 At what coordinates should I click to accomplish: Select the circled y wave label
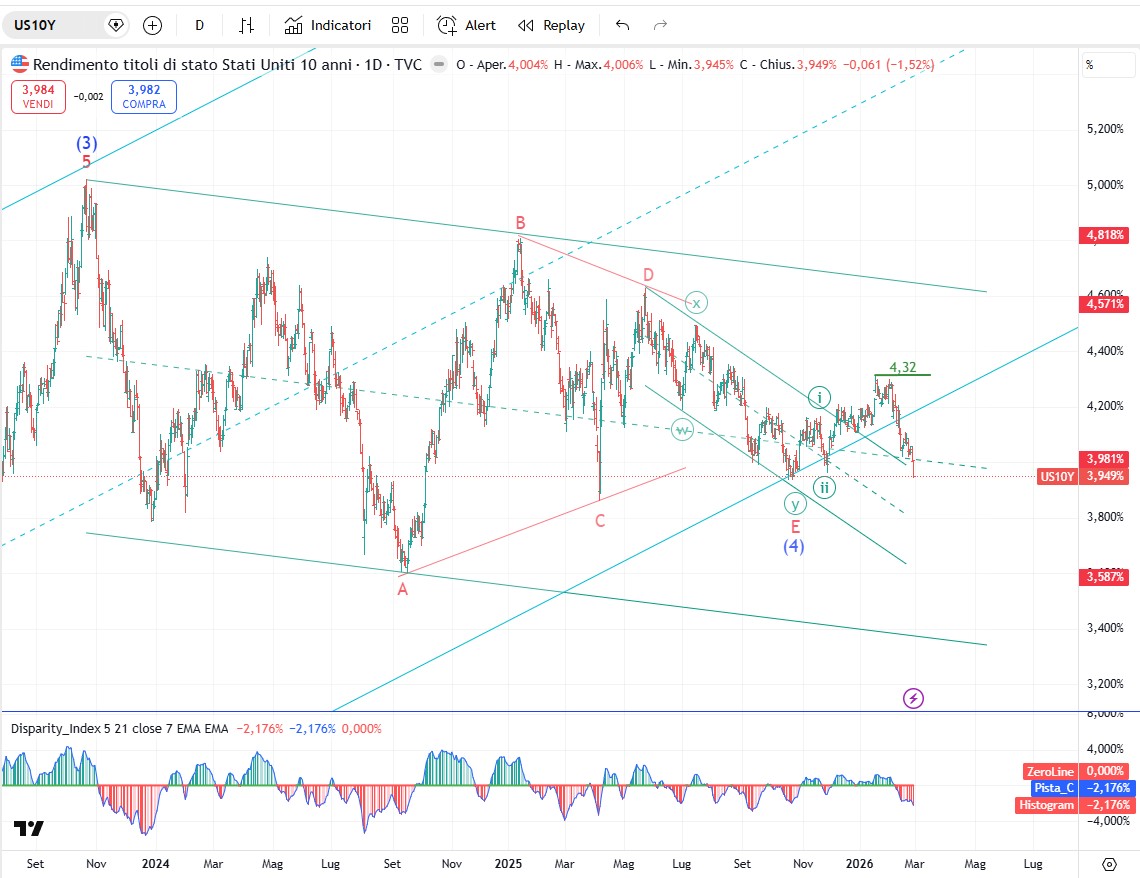795,503
